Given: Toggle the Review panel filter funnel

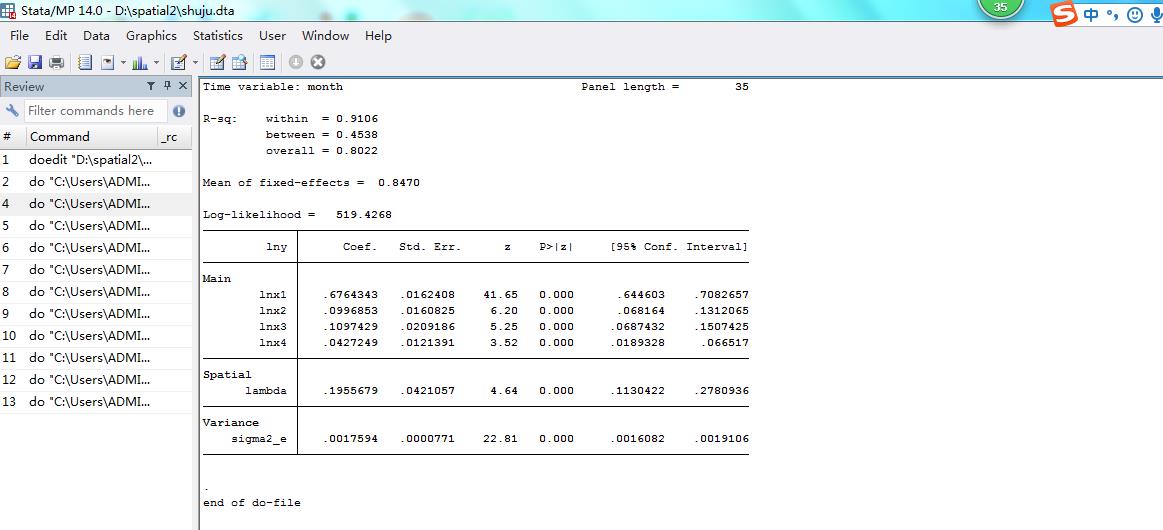Looking at the screenshot, I should tap(151, 86).
